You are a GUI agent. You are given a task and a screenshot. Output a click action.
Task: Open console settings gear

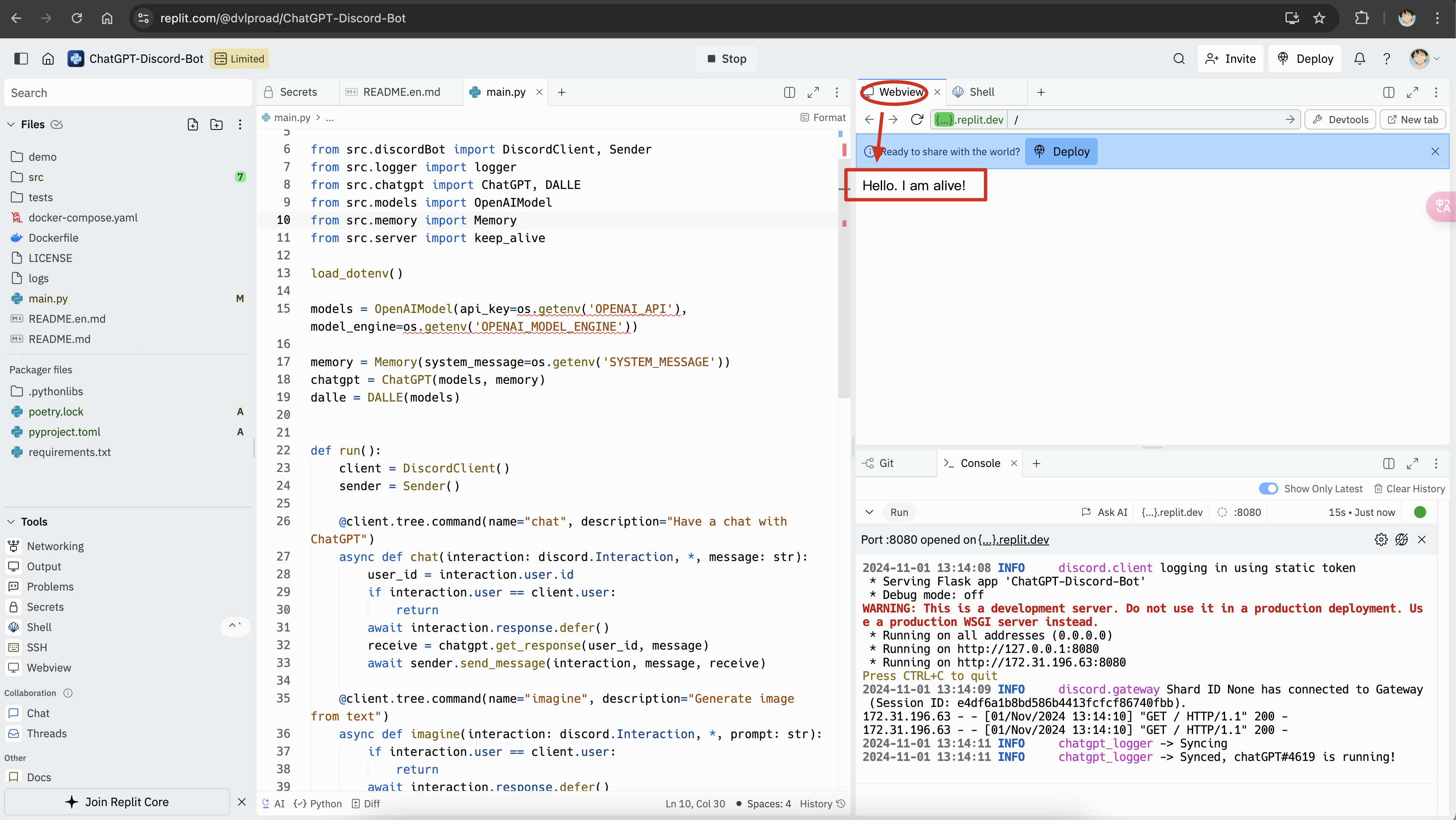pyautogui.click(x=1381, y=539)
